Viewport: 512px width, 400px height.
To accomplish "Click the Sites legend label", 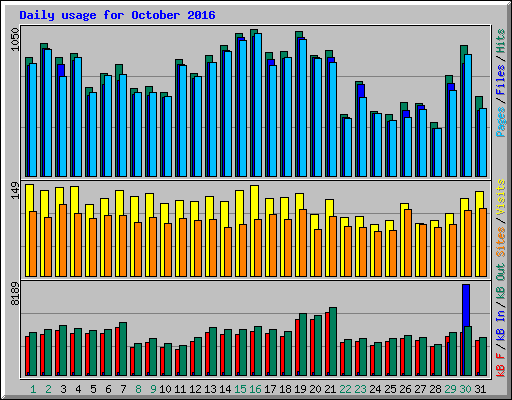I will (x=501, y=242).
